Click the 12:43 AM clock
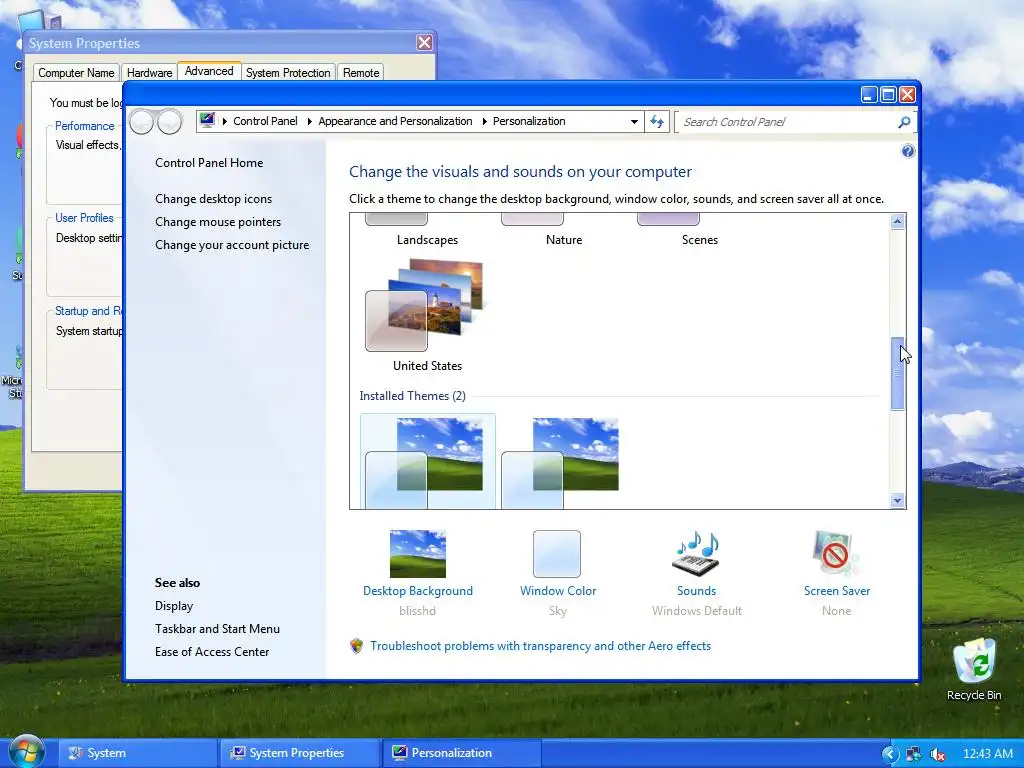Screen dimensions: 1024x768 (987, 754)
